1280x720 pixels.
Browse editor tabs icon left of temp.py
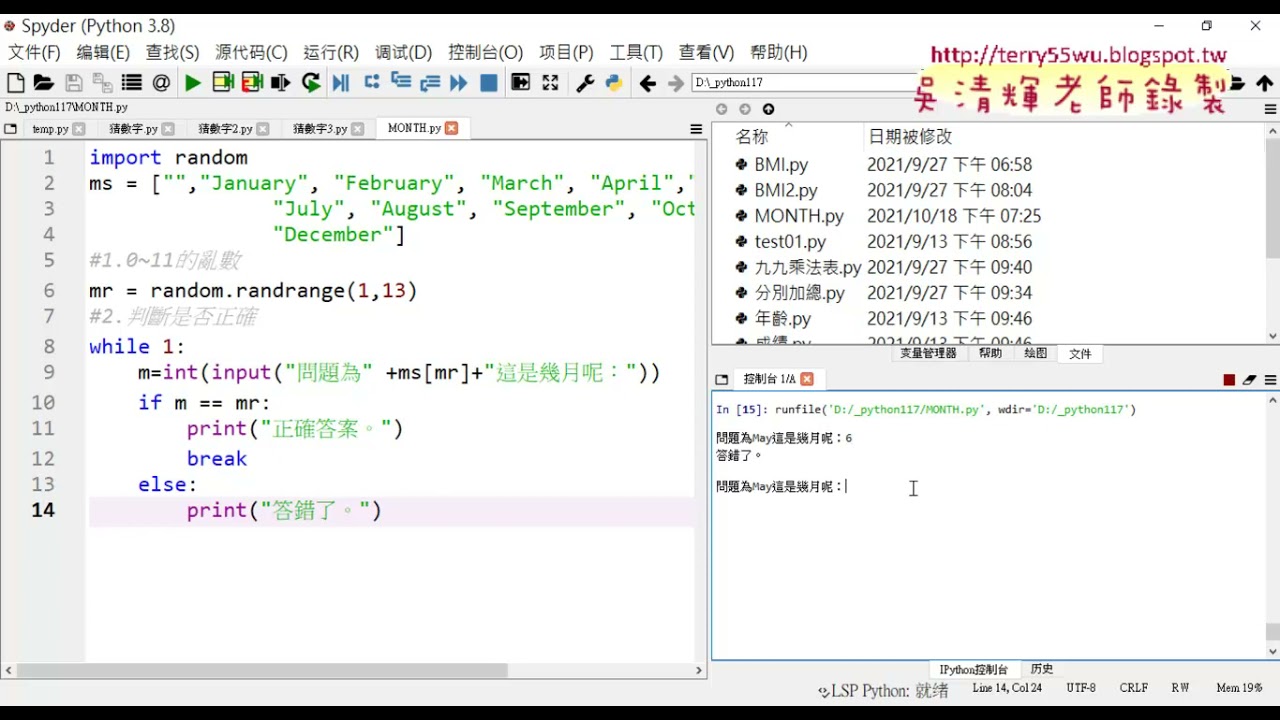click(x=11, y=129)
